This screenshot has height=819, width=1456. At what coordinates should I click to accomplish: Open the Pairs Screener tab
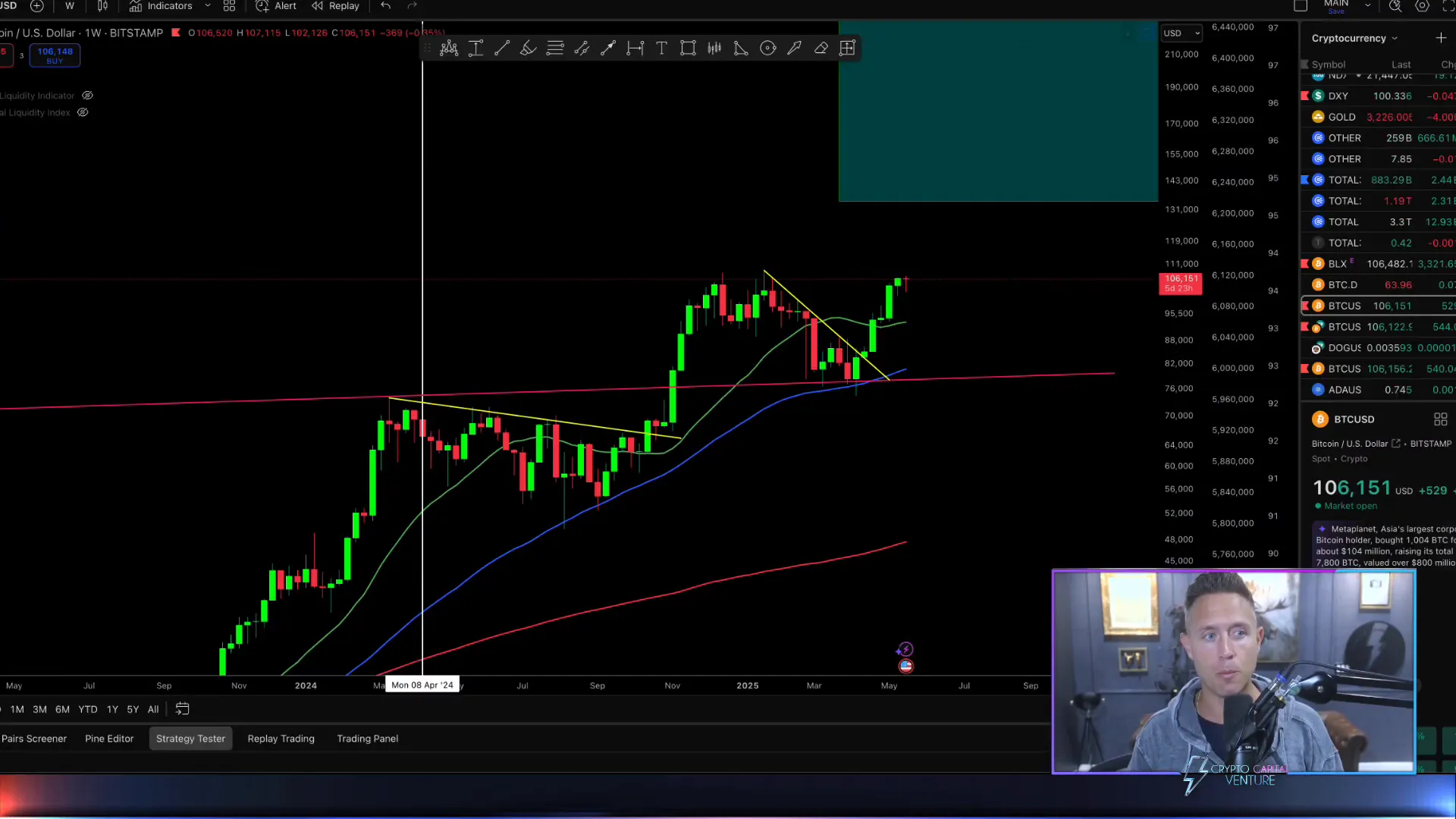[x=34, y=739]
